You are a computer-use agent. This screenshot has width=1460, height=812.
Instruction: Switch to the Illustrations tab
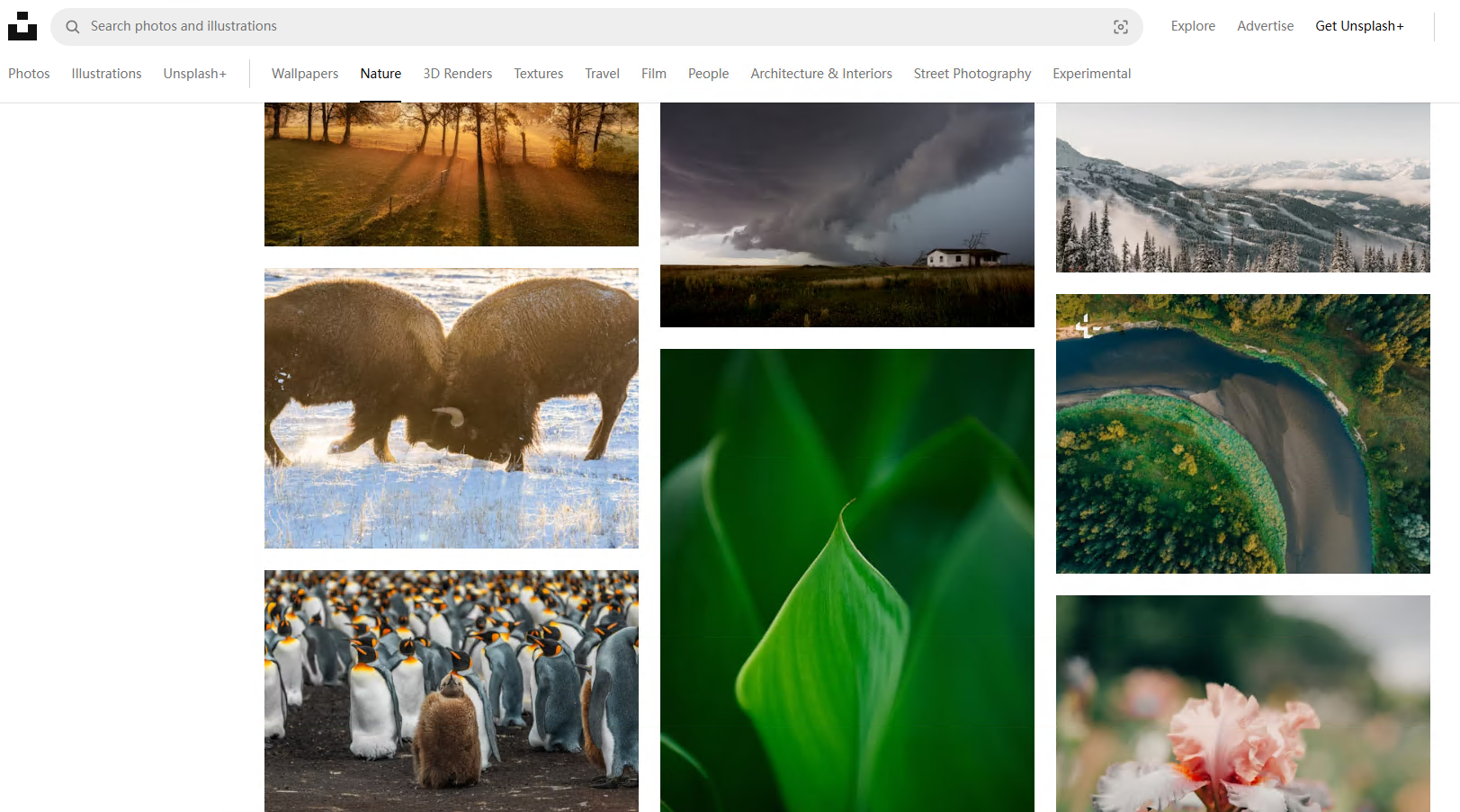click(x=106, y=74)
